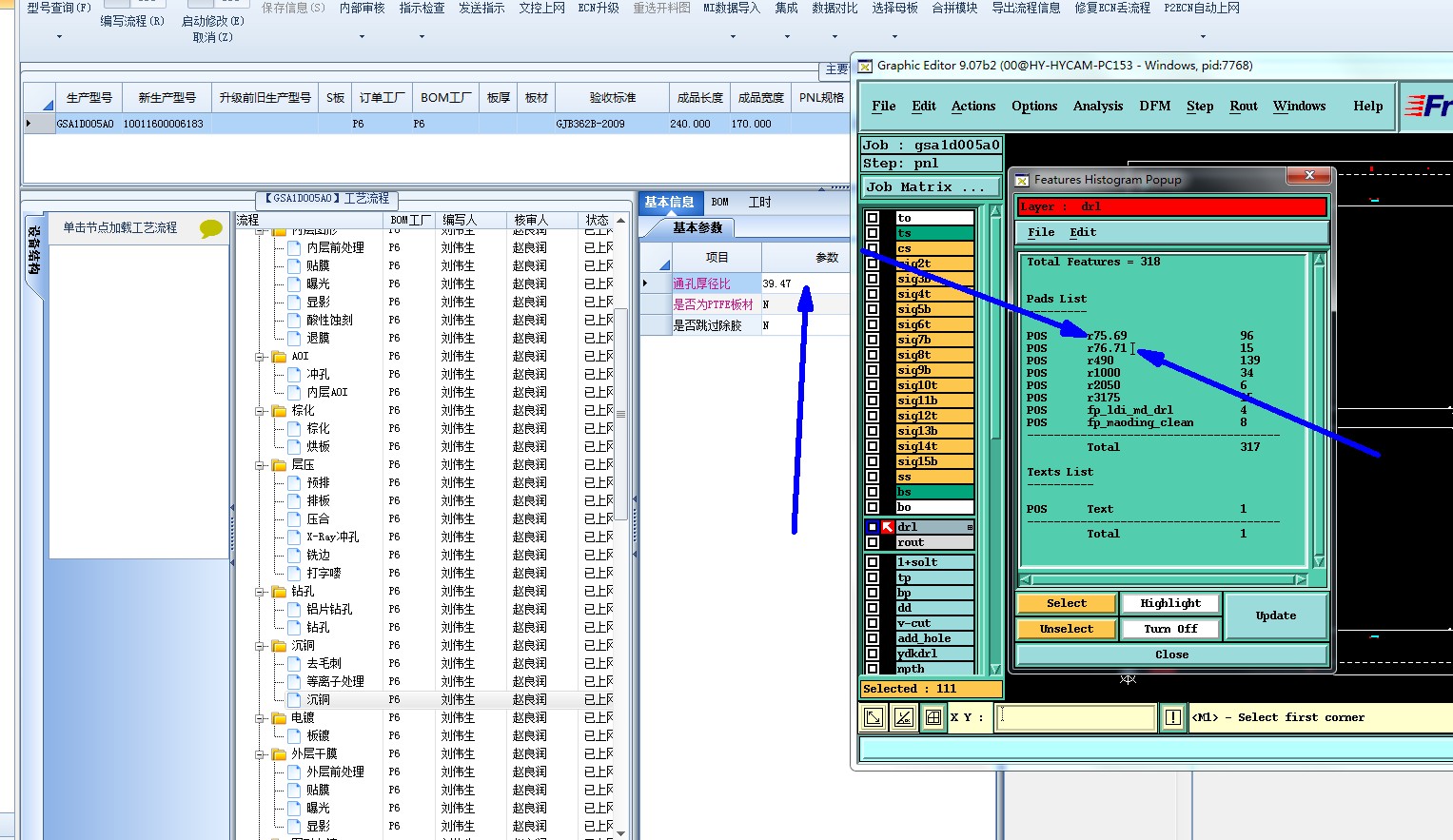Click the folder icon of AOI node
Screen dimensions: 1453x840
click(x=279, y=357)
